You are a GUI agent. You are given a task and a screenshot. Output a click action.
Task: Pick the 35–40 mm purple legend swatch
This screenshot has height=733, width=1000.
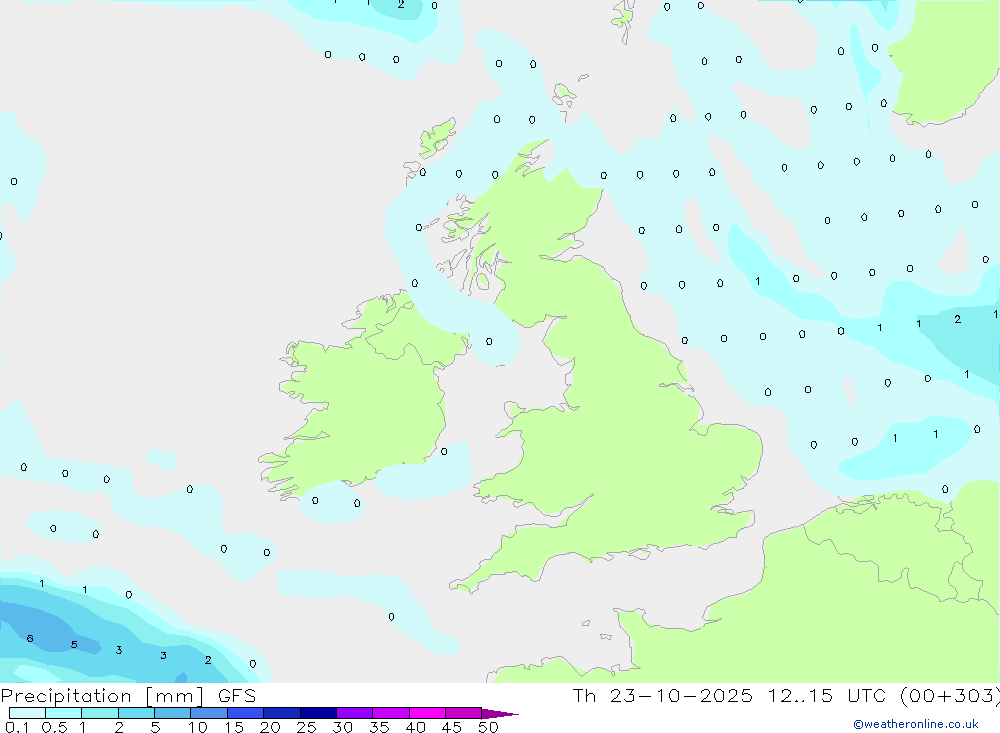[390, 713]
